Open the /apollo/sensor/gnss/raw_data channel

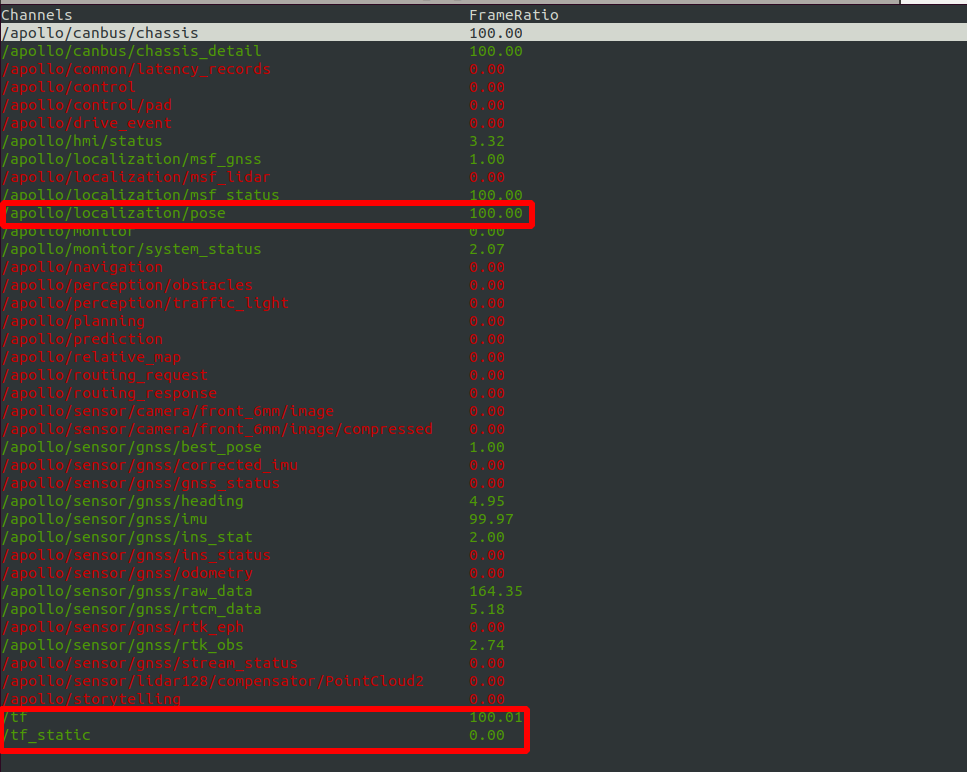pyautogui.click(x=127, y=591)
